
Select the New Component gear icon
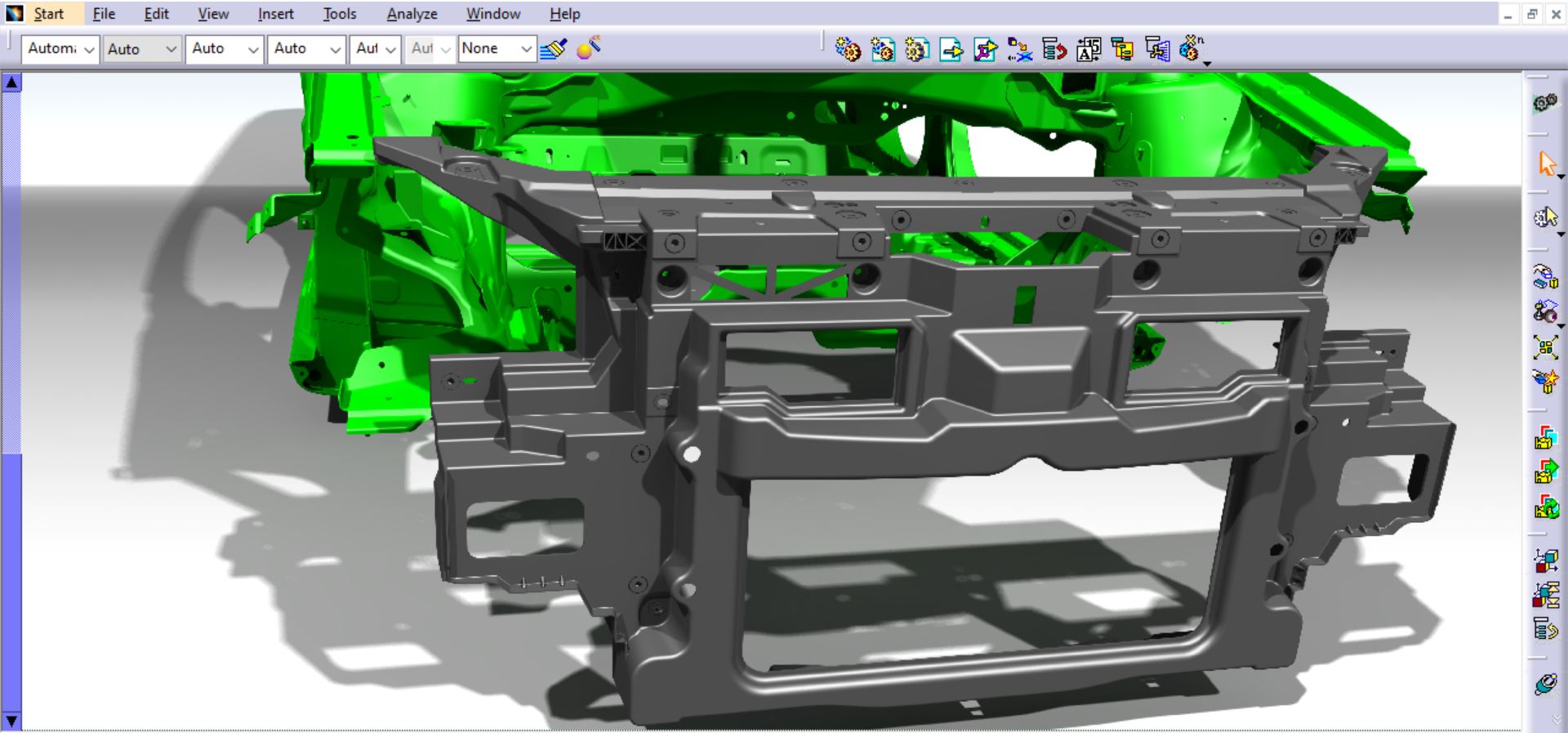pyautogui.click(x=848, y=50)
